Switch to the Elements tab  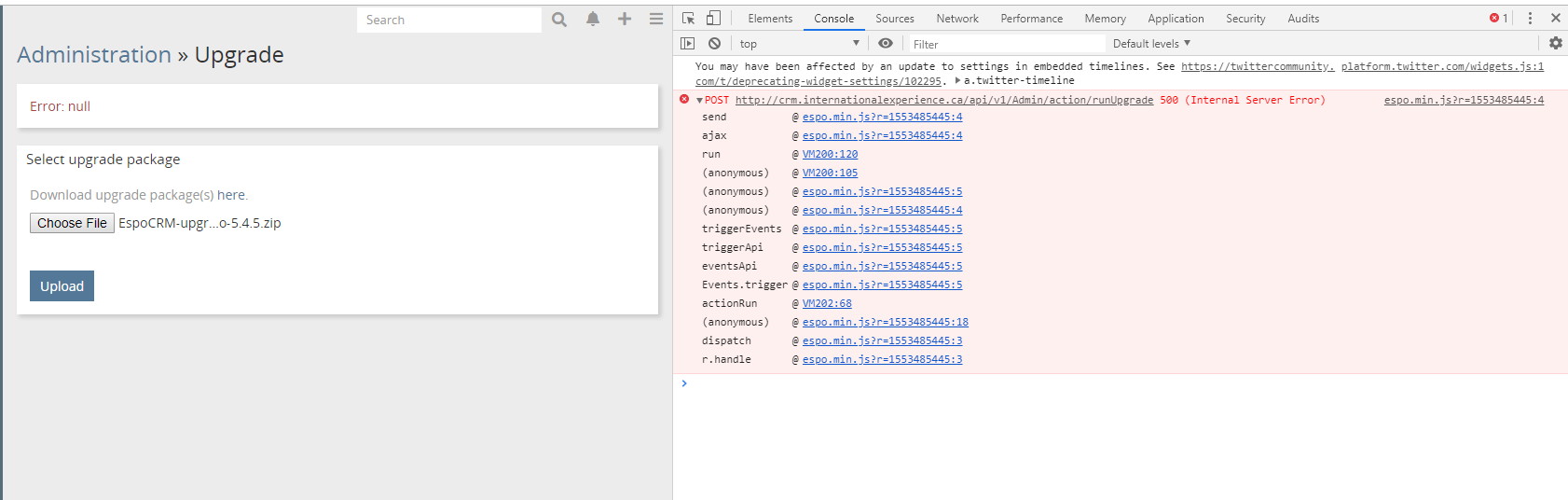click(770, 19)
